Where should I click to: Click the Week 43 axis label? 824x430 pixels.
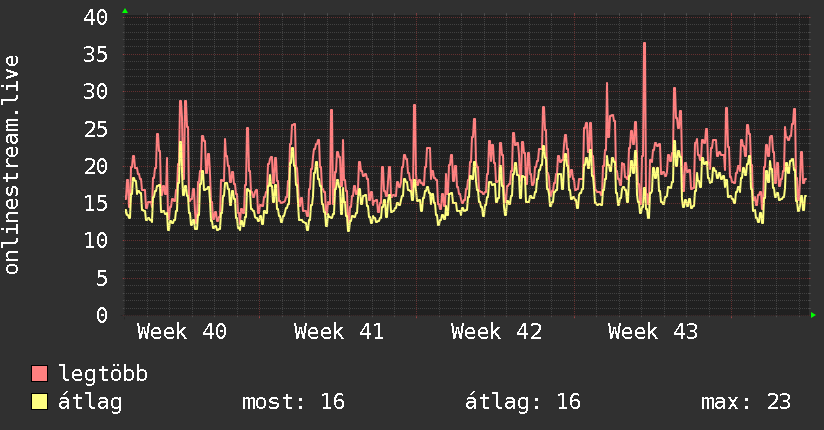pos(653,332)
